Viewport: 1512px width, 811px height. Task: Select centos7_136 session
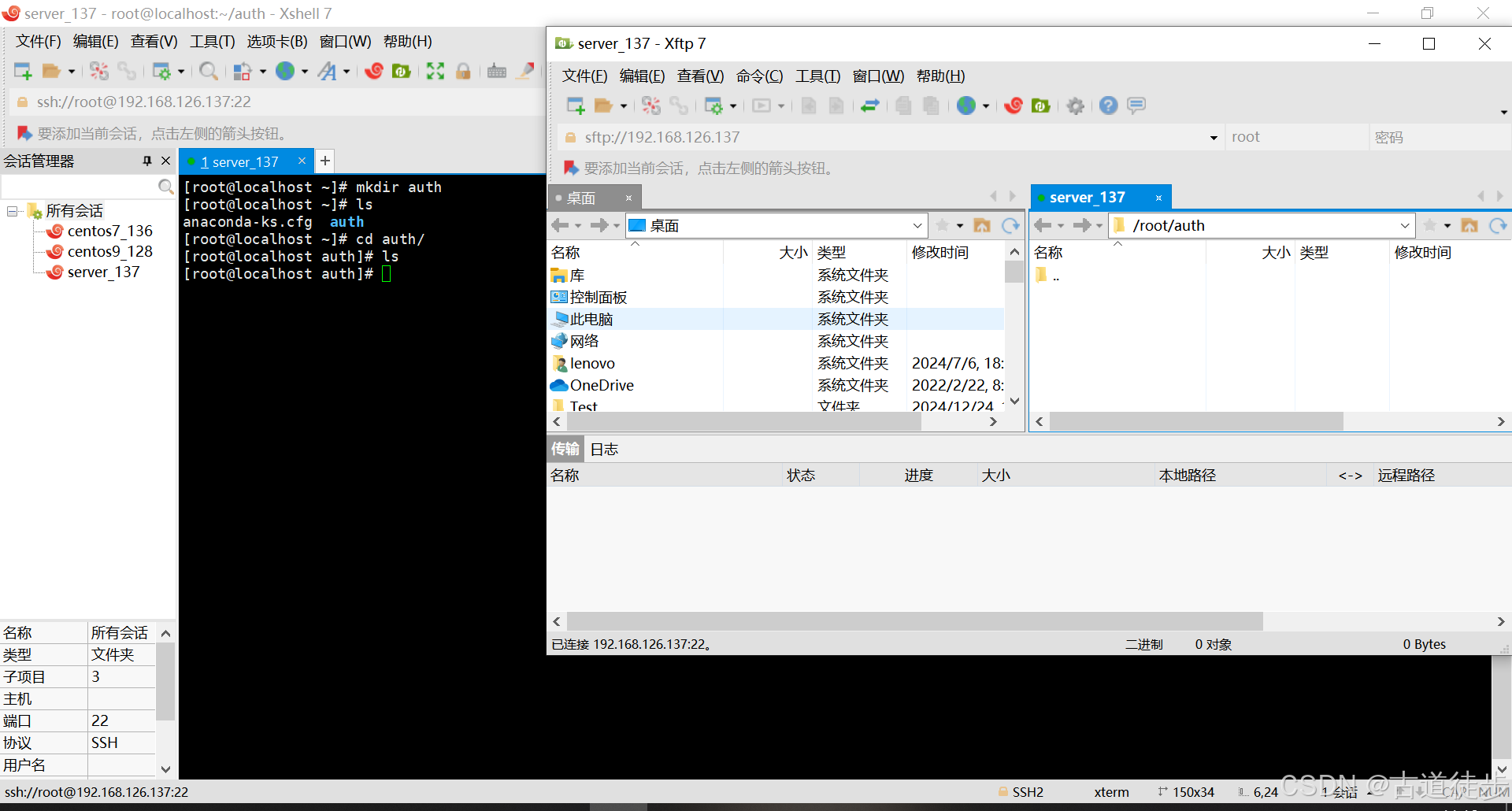tap(109, 231)
